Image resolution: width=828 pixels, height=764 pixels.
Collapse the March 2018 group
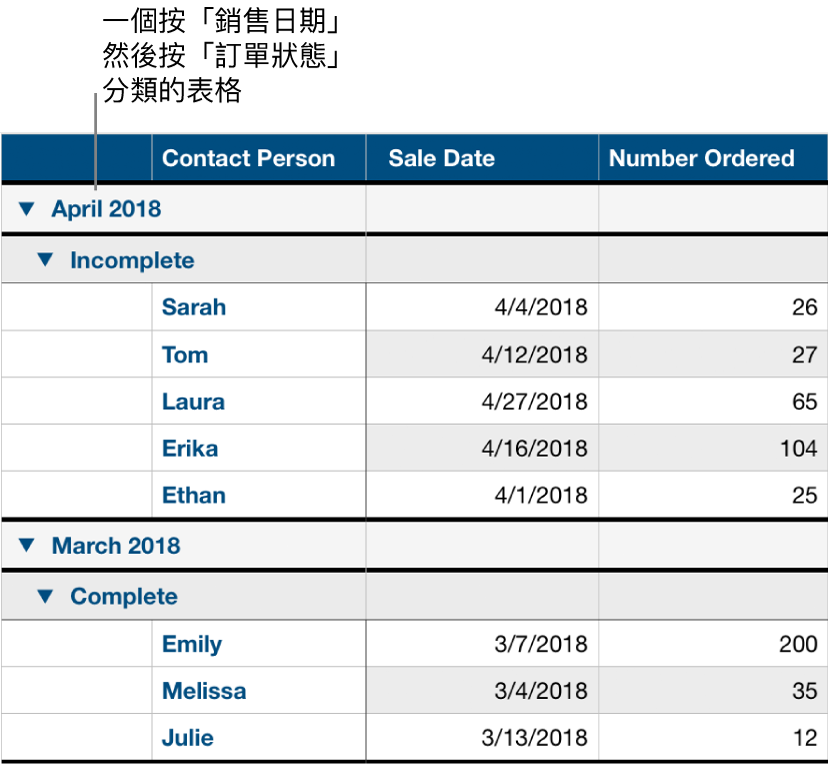click(x=28, y=546)
